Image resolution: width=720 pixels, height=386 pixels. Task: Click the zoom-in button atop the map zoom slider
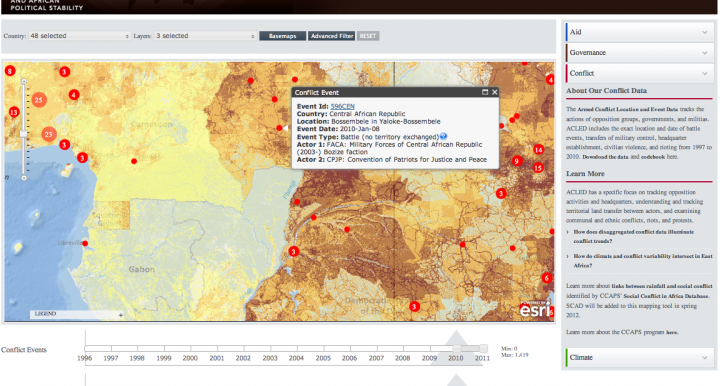click(24, 81)
